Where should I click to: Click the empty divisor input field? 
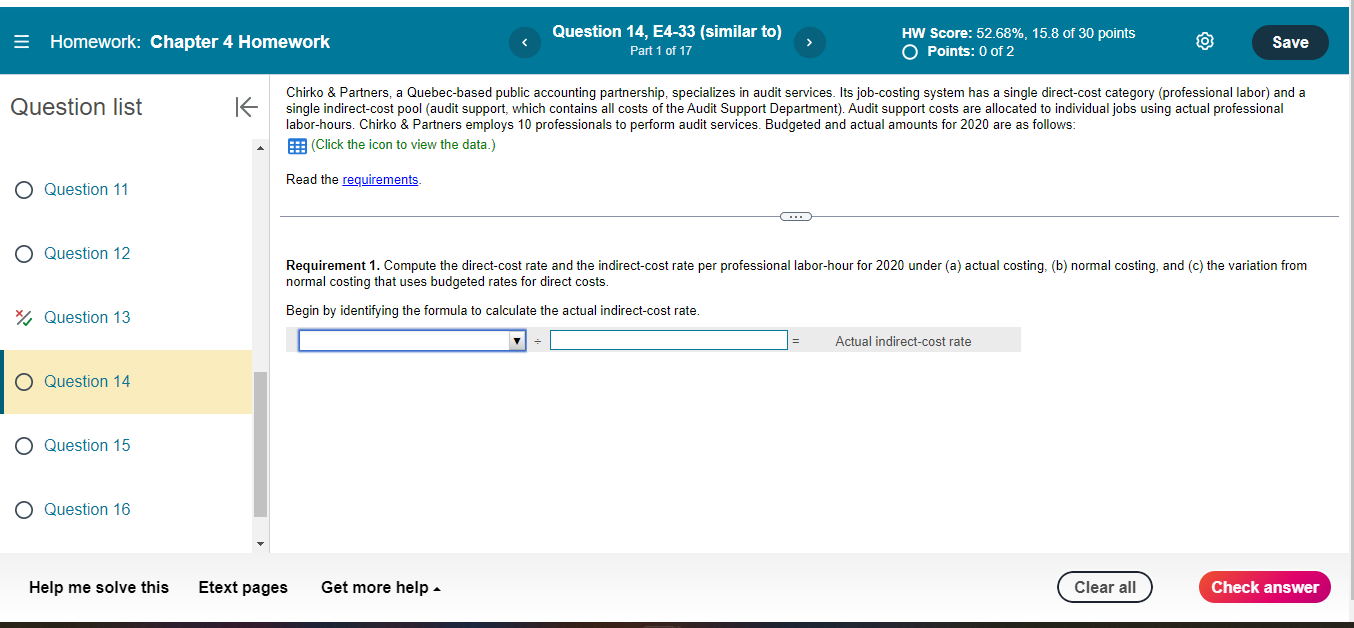[x=668, y=340]
